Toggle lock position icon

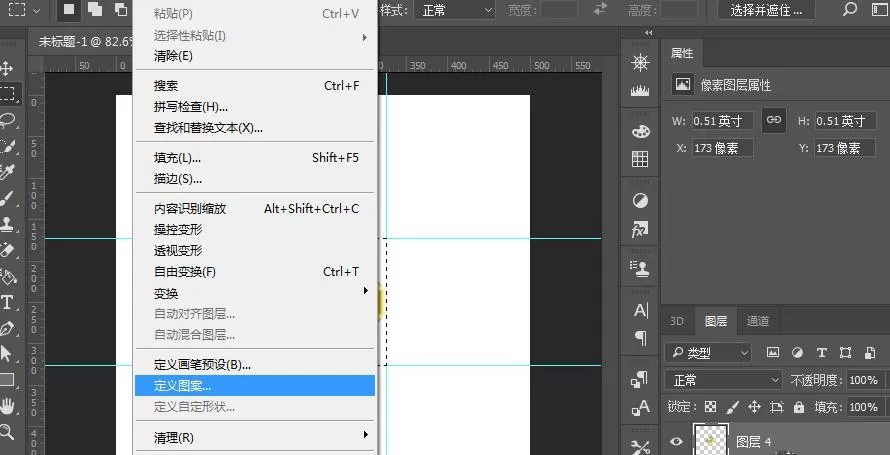point(754,407)
